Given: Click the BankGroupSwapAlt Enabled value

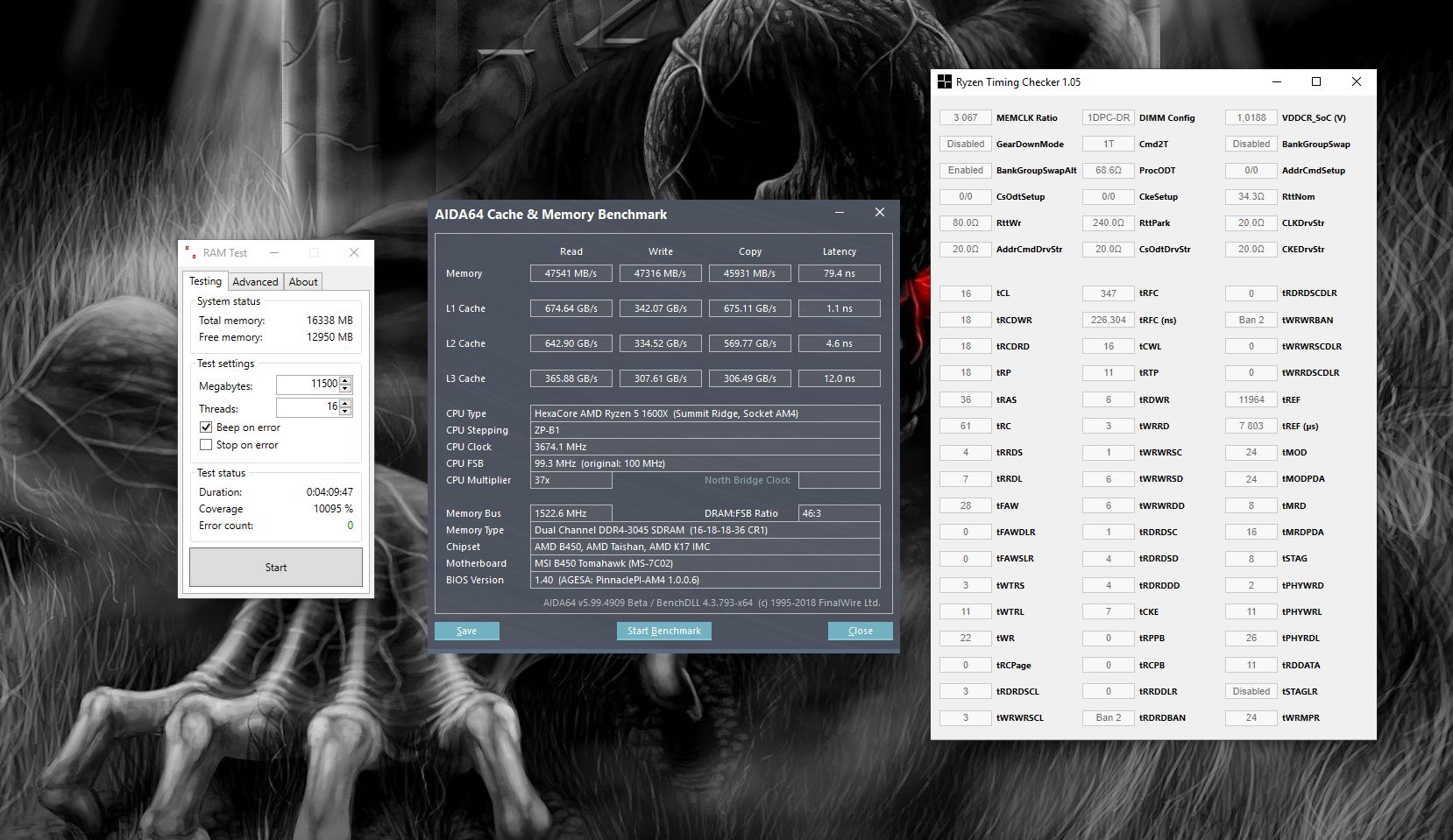Looking at the screenshot, I should pyautogui.click(x=966, y=170).
